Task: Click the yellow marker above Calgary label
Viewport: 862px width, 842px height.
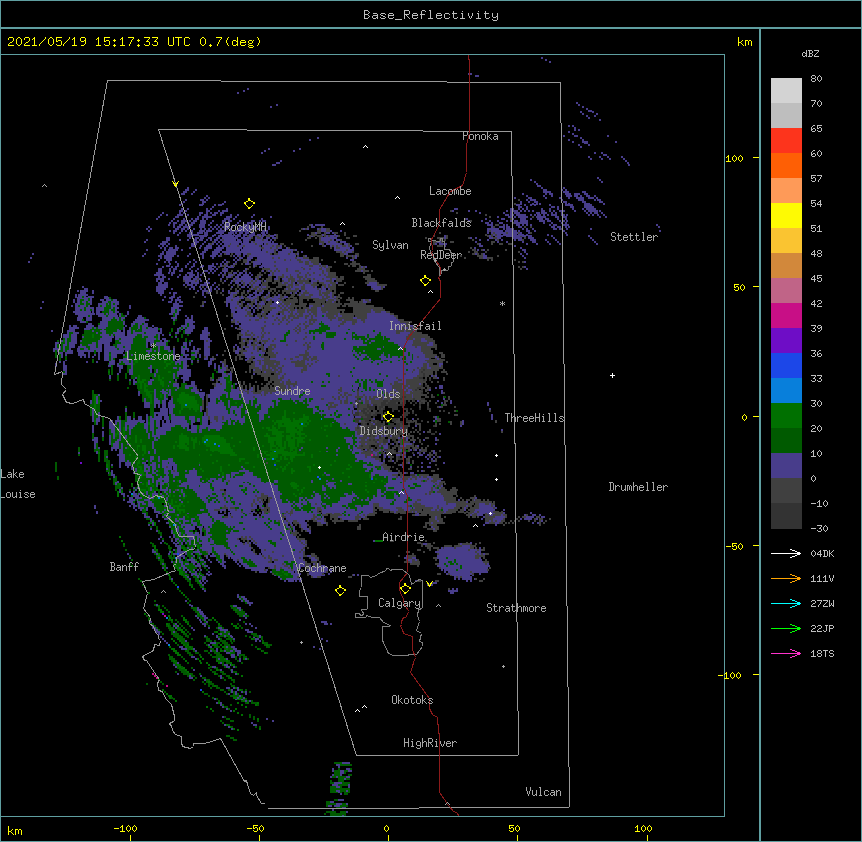Action: click(405, 589)
